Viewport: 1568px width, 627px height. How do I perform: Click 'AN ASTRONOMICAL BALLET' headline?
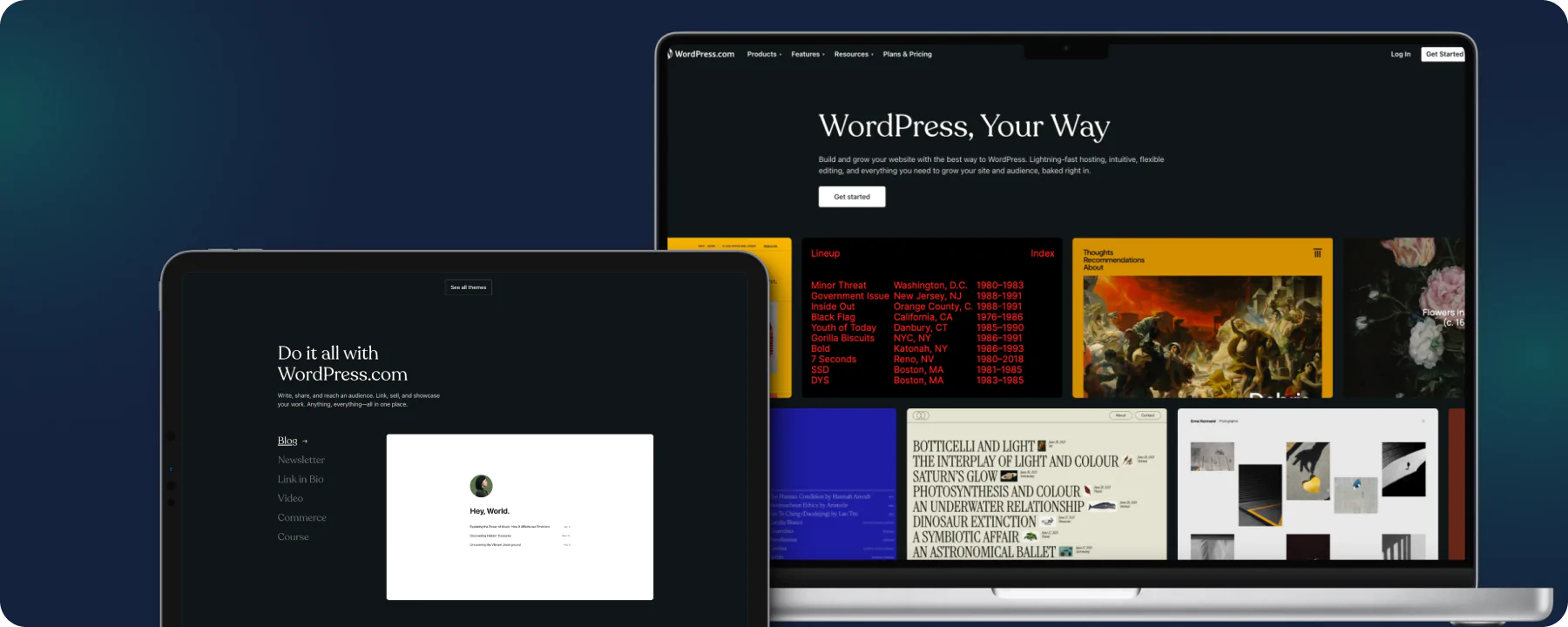[983, 552]
